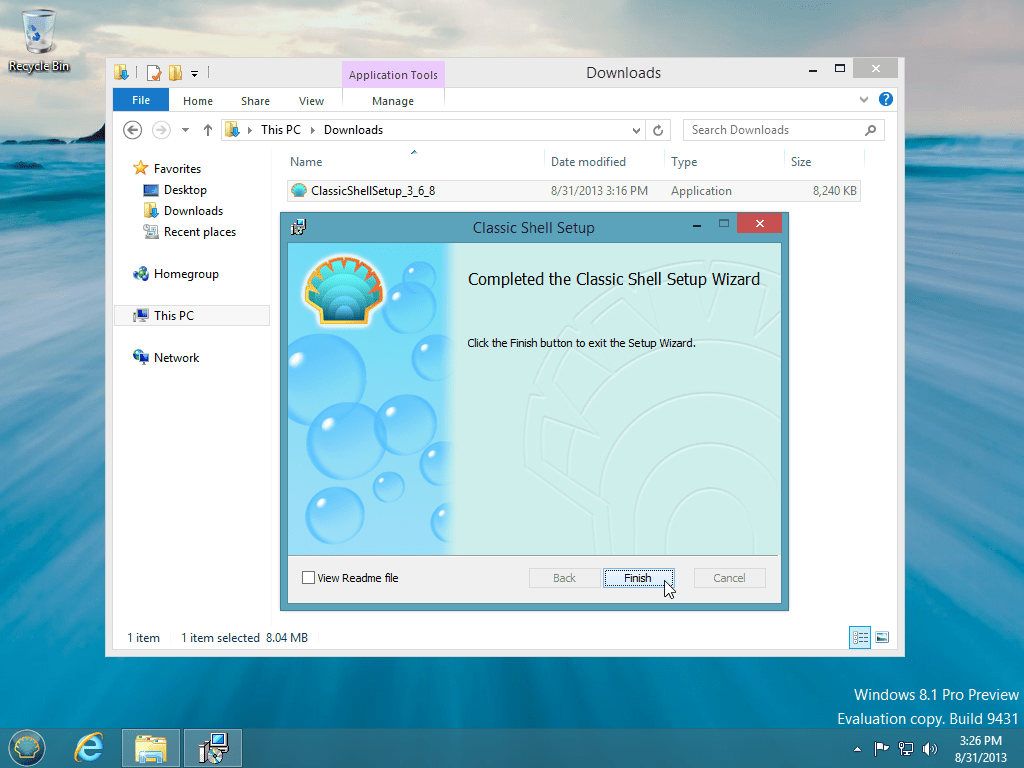The image size is (1024, 768).
Task: Launch Internet Explorer from the taskbar
Action: click(89, 748)
